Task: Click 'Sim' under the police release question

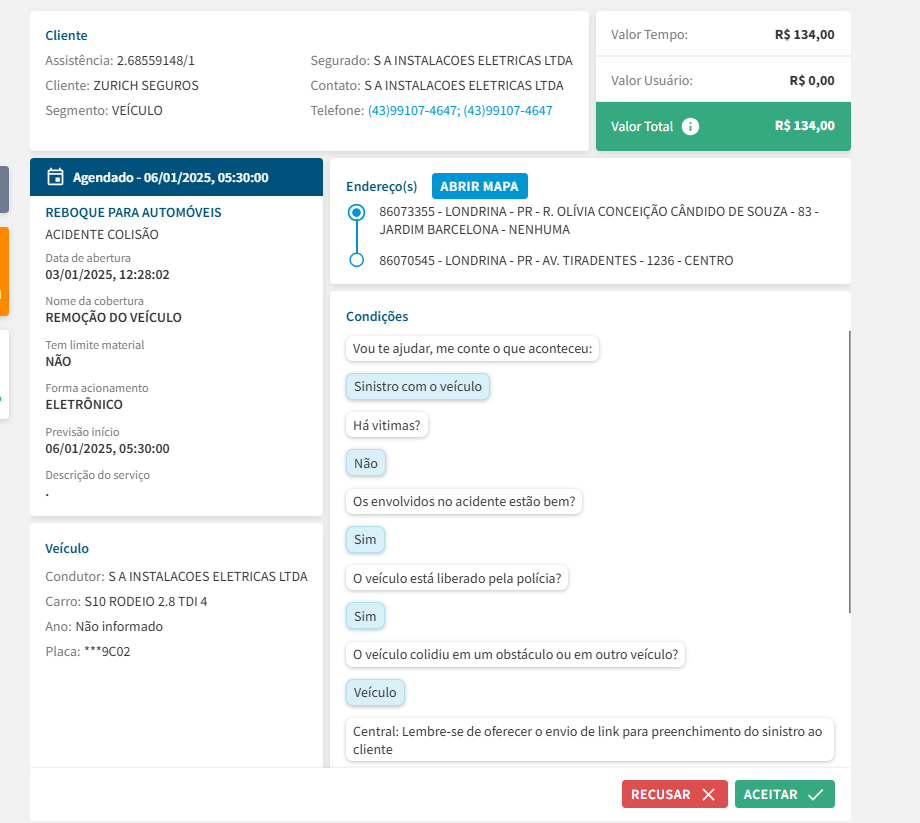Action: [365, 616]
